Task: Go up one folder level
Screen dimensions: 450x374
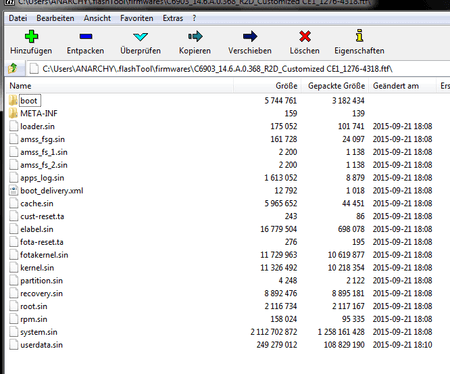Action: click(x=13, y=69)
